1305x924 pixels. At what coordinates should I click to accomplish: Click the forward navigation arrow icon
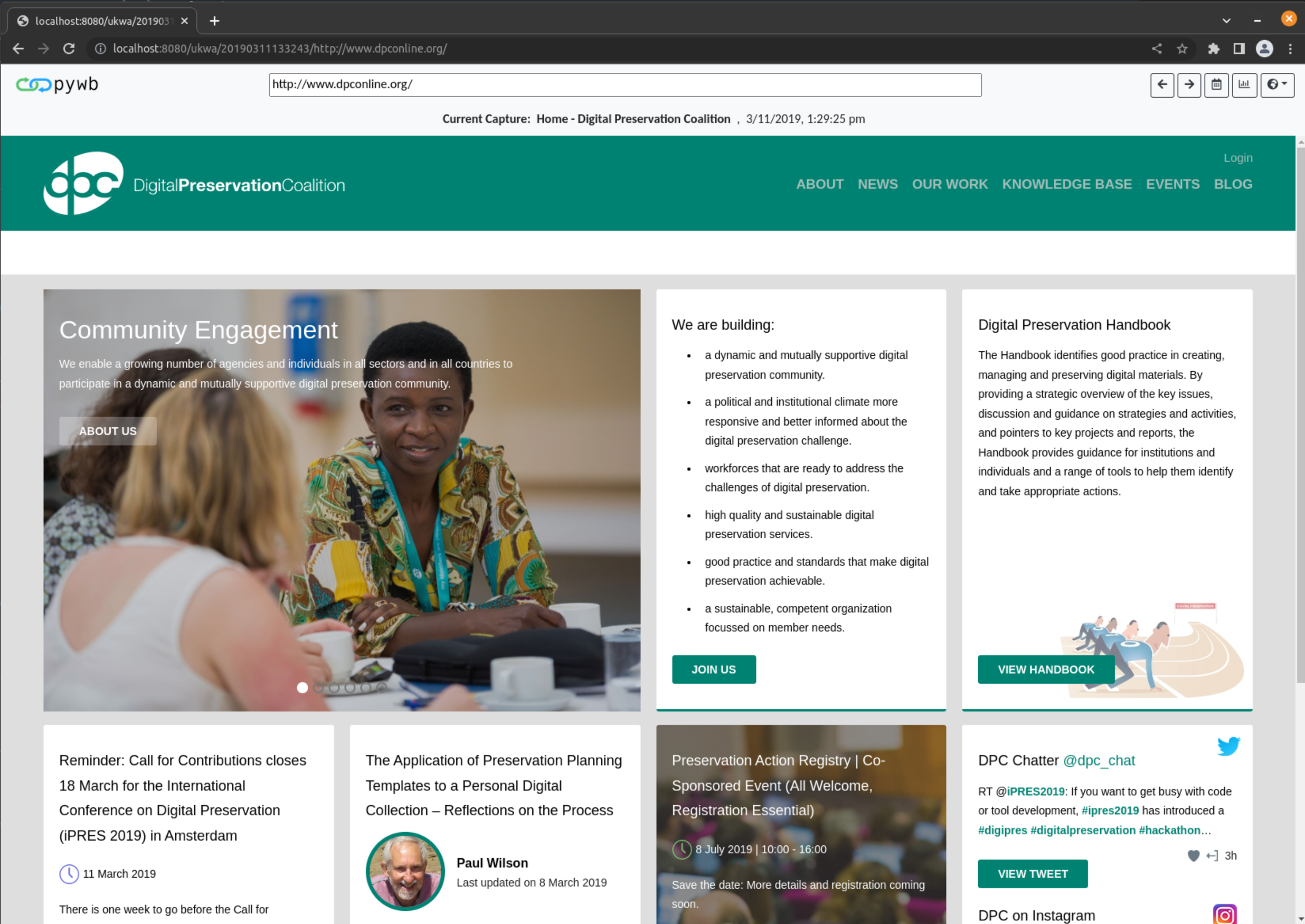point(1188,84)
